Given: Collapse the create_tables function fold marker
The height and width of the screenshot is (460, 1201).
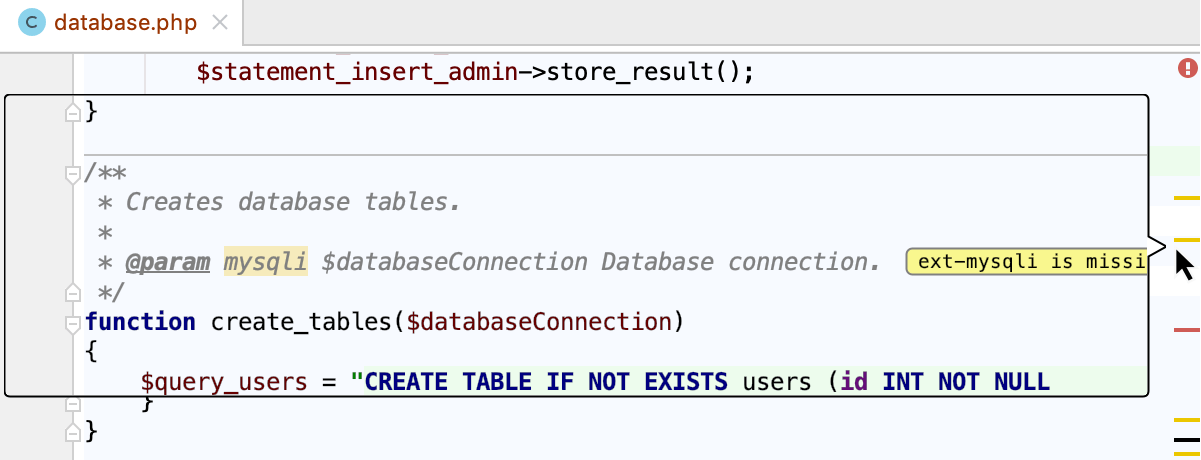Looking at the screenshot, I should (72, 323).
